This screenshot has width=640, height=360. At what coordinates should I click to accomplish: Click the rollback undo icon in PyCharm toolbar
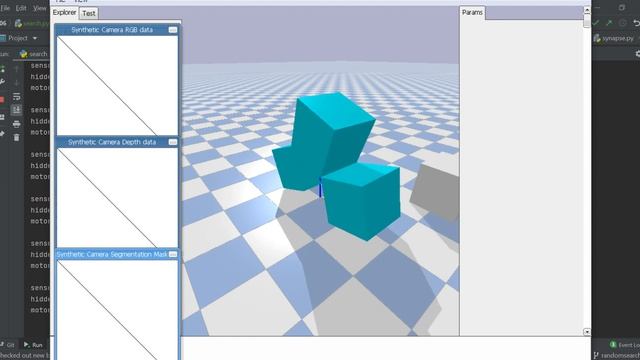click(x=636, y=23)
